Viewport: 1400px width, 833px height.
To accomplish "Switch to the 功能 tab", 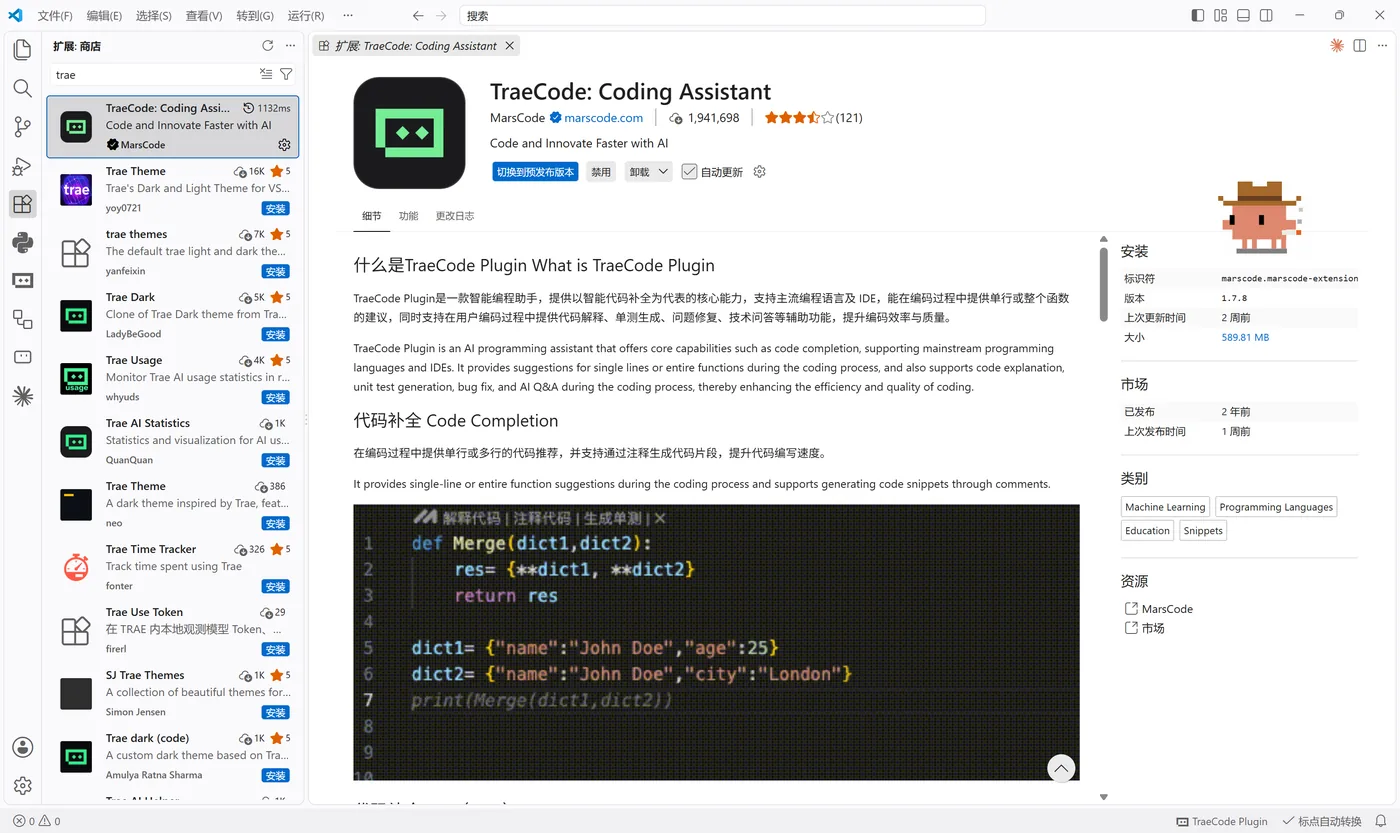I will 408,216.
